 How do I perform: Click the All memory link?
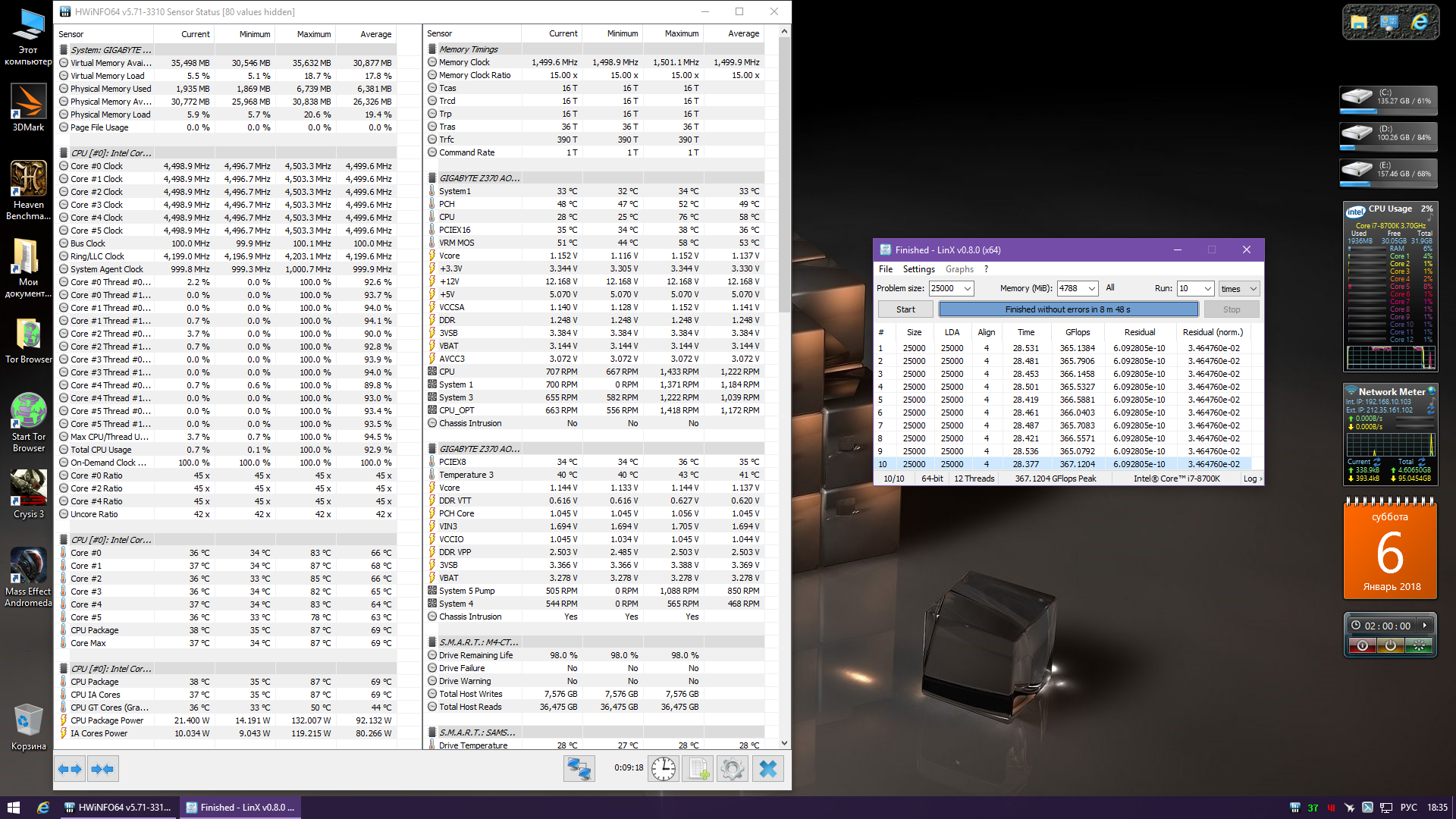coord(1110,288)
